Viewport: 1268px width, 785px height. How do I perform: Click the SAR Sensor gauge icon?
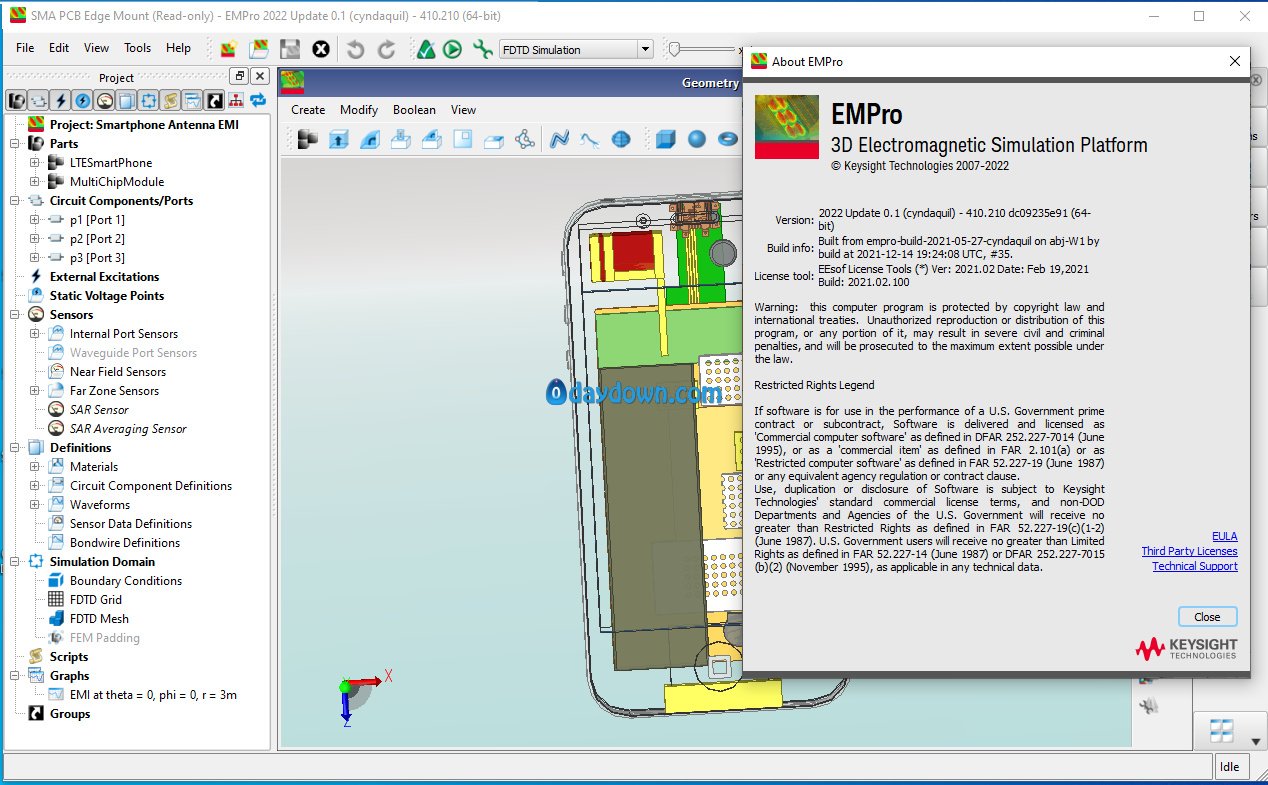coord(55,410)
